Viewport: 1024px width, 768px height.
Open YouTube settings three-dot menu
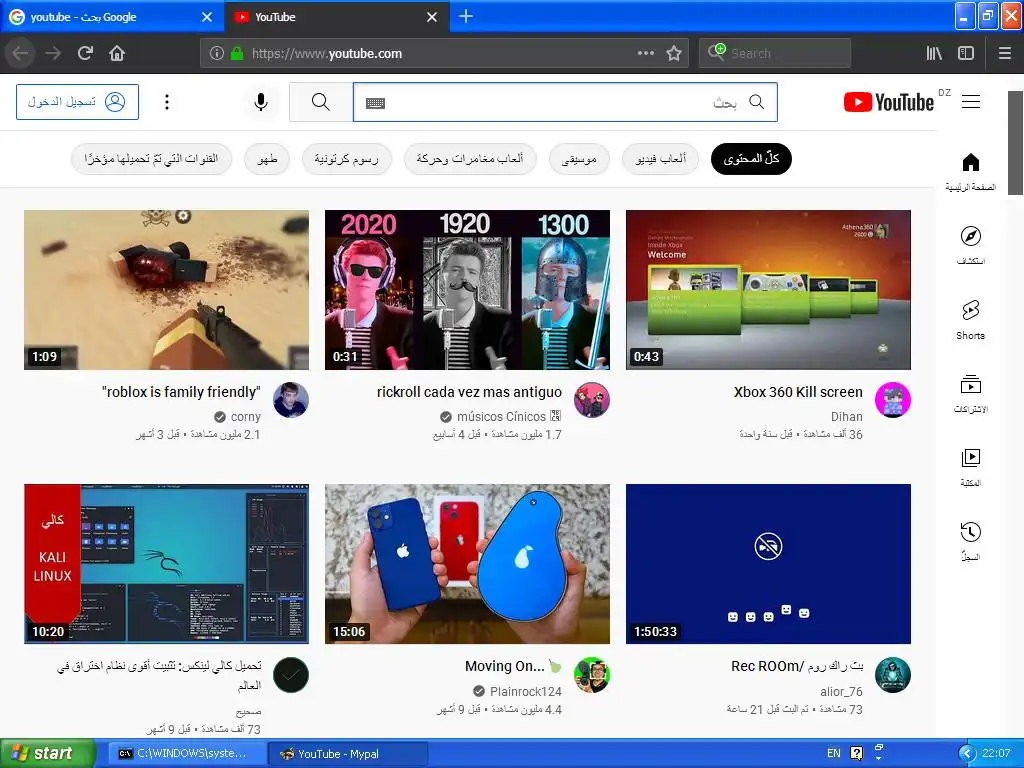(x=167, y=102)
